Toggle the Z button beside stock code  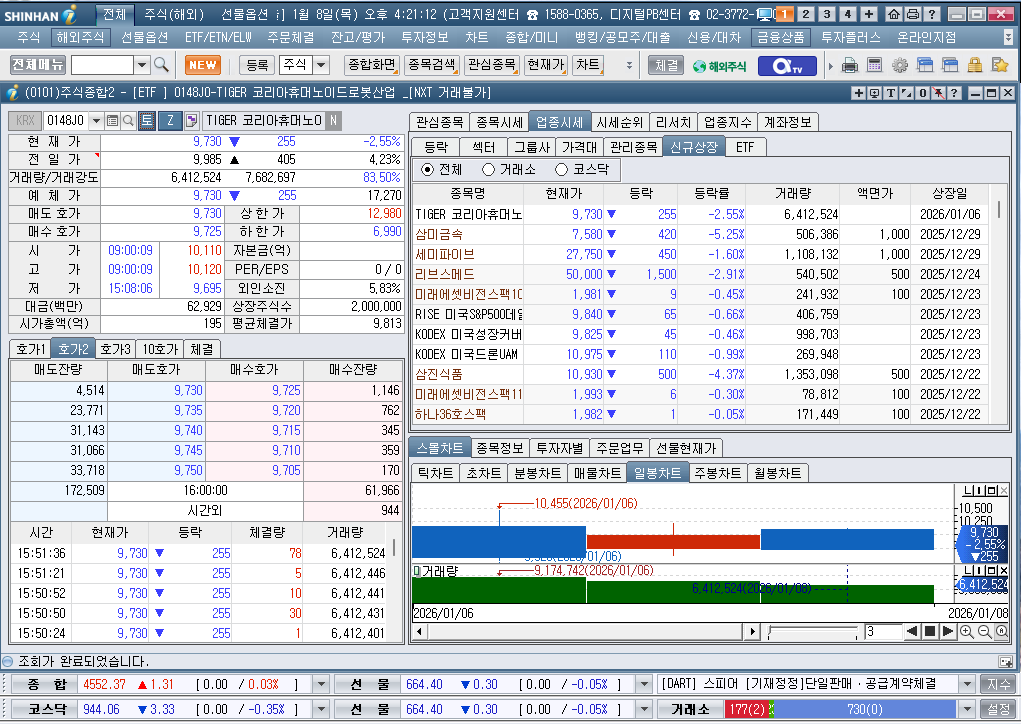170,120
